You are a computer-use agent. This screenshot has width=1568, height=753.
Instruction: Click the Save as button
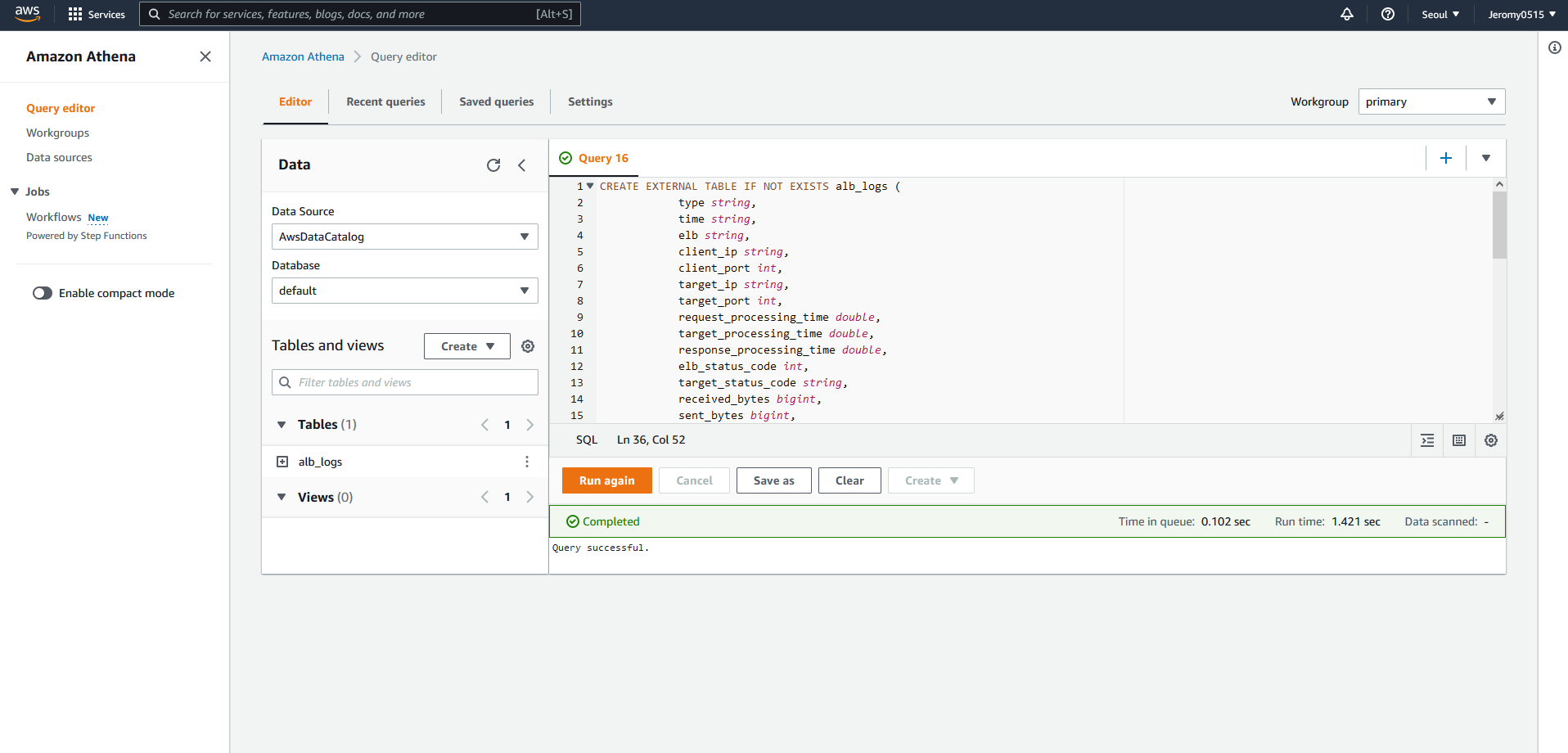point(774,480)
